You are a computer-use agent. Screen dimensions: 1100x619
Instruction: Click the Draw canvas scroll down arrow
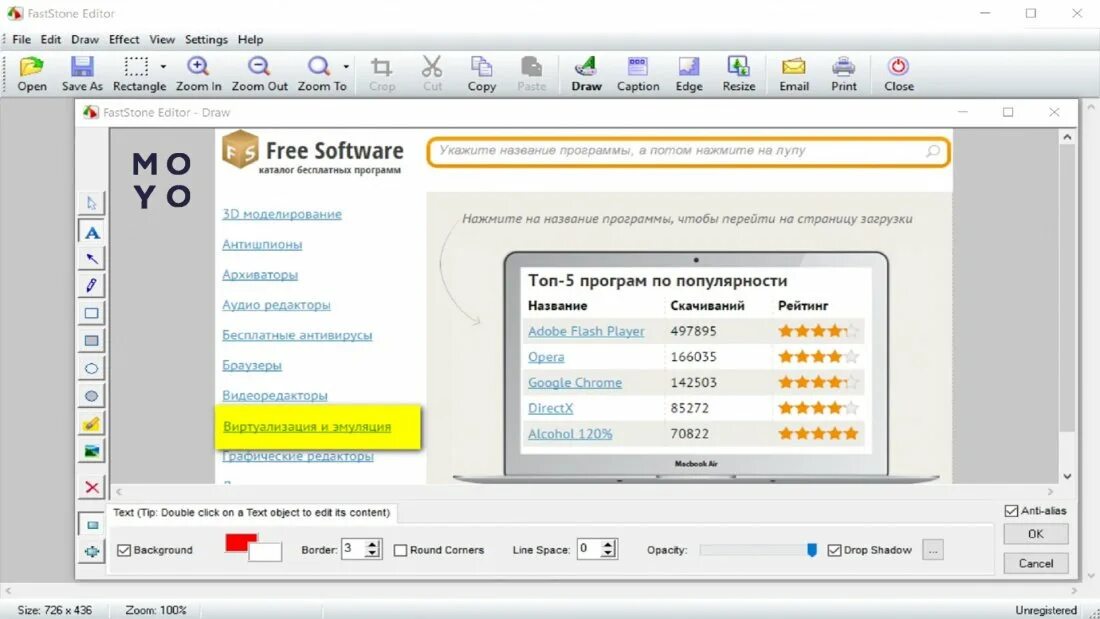pos(1067,476)
